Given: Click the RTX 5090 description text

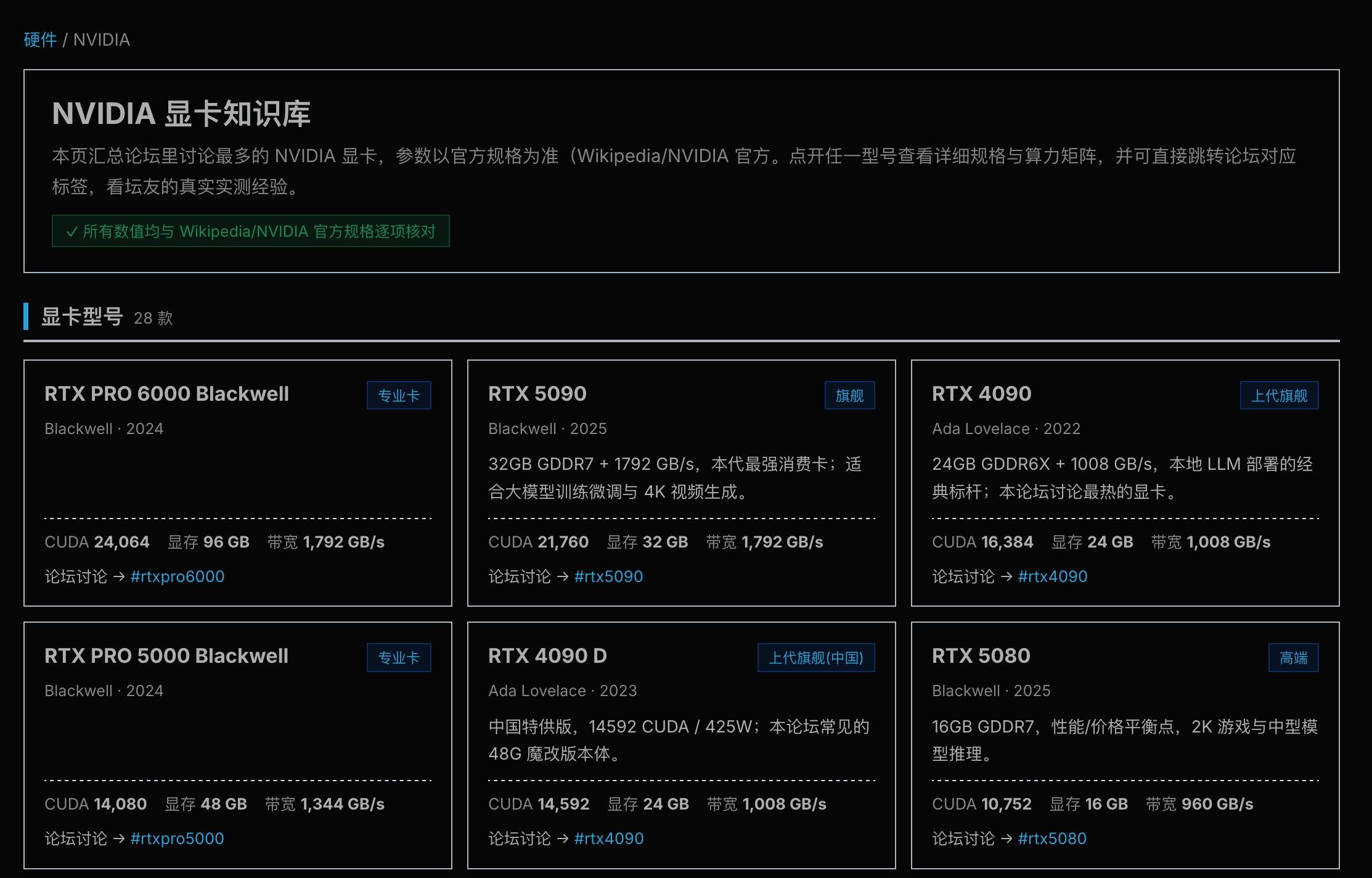Looking at the screenshot, I should pyautogui.click(x=675, y=478).
